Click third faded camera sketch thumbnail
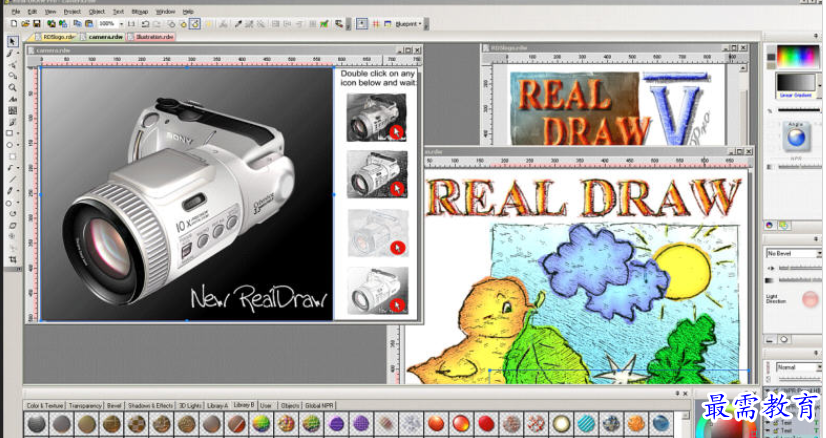This screenshot has width=826, height=438. tap(377, 232)
